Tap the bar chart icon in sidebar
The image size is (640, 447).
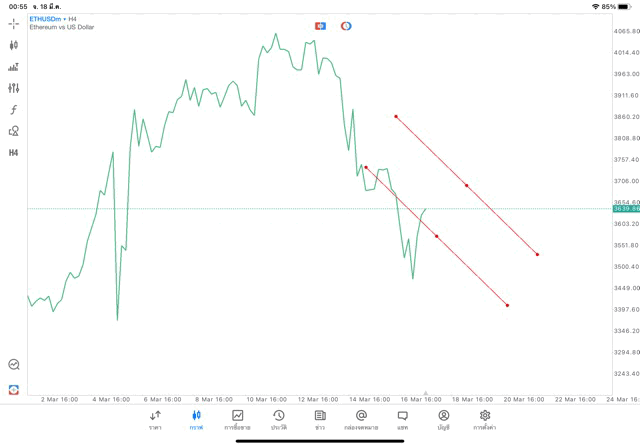point(13,67)
